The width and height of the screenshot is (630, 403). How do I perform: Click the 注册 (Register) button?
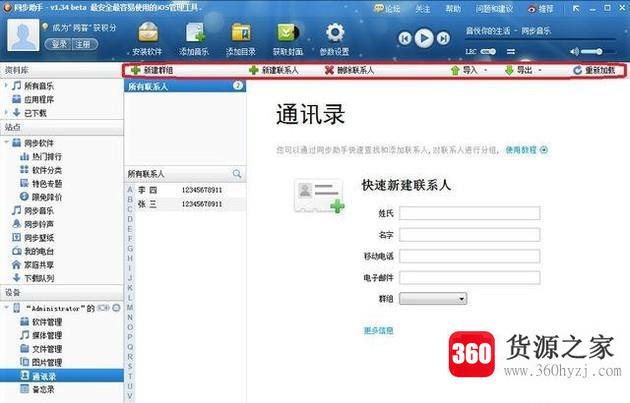[x=84, y=44]
